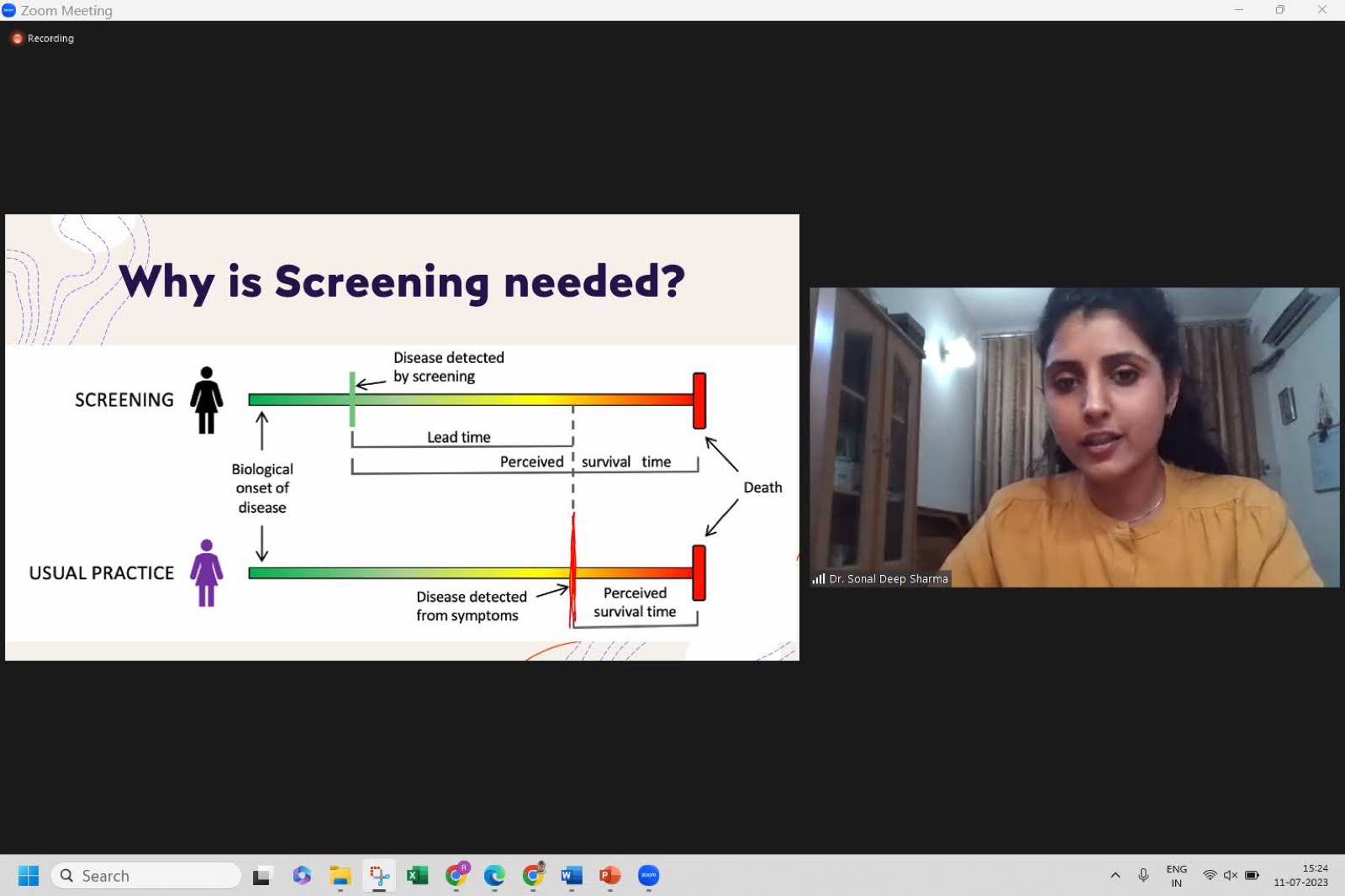Open Snipping Tool from the taskbar
This screenshot has width=1345, height=896.
click(378, 876)
